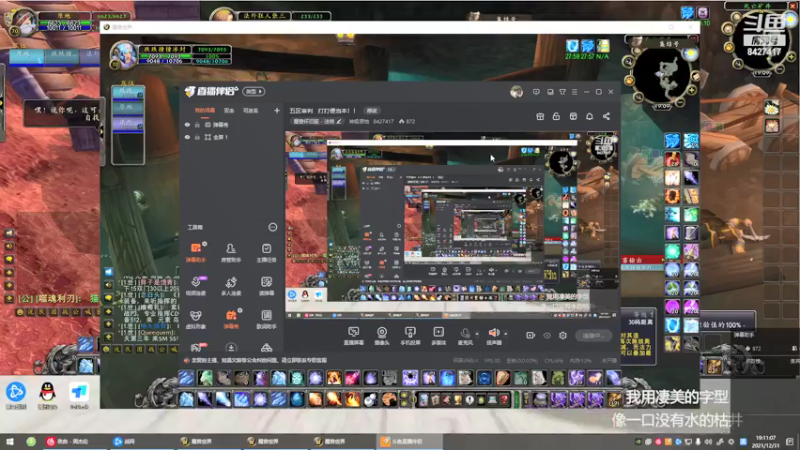Open streaming settings gear icon
This screenshot has width=800, height=450.
pyautogui.click(x=563, y=335)
